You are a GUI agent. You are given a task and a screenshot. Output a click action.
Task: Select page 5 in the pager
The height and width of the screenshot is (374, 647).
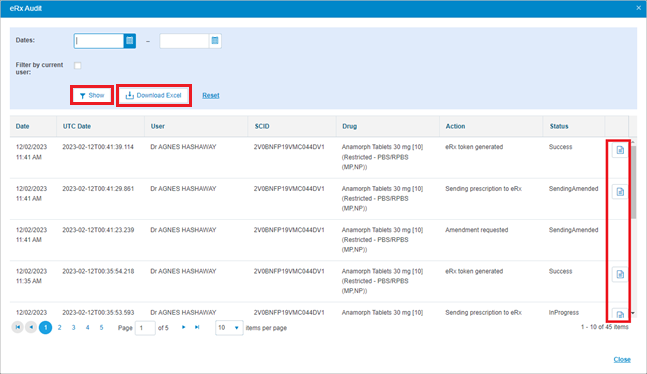(x=101, y=327)
